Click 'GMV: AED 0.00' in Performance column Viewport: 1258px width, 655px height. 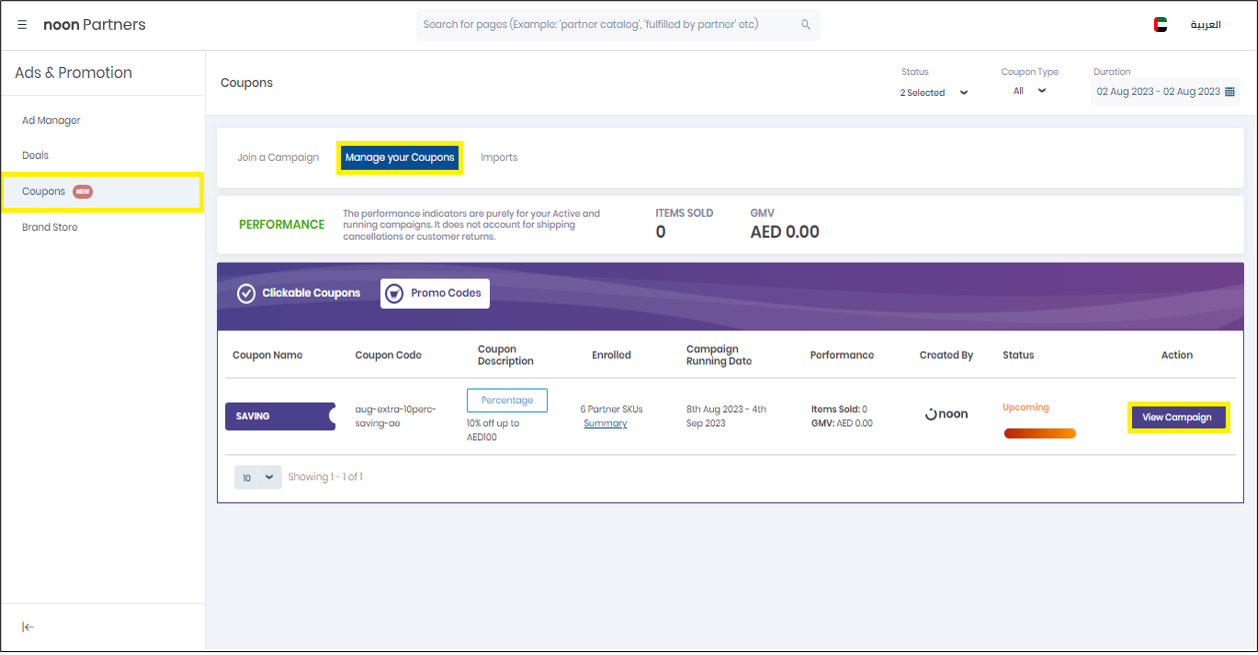point(842,423)
